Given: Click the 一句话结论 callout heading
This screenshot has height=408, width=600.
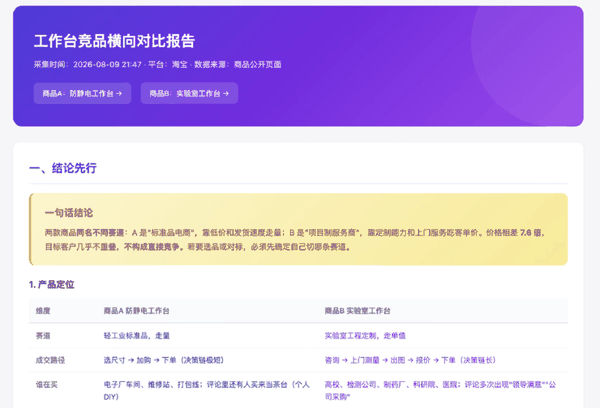Looking at the screenshot, I should [69, 213].
